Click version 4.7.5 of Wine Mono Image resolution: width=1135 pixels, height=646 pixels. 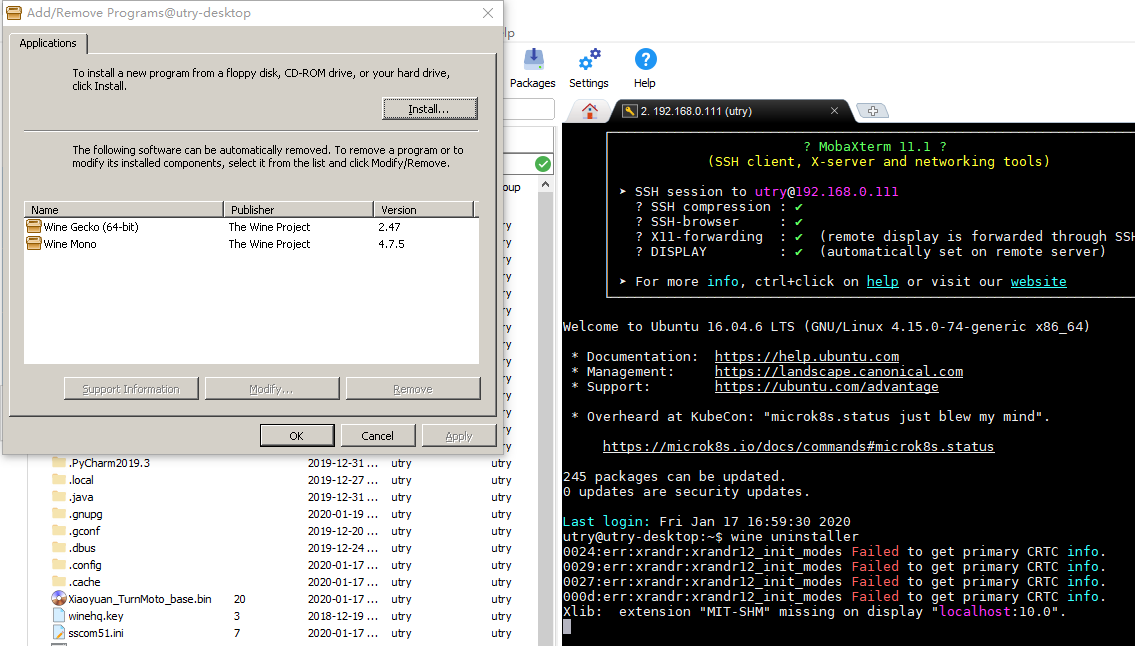pyautogui.click(x=392, y=244)
